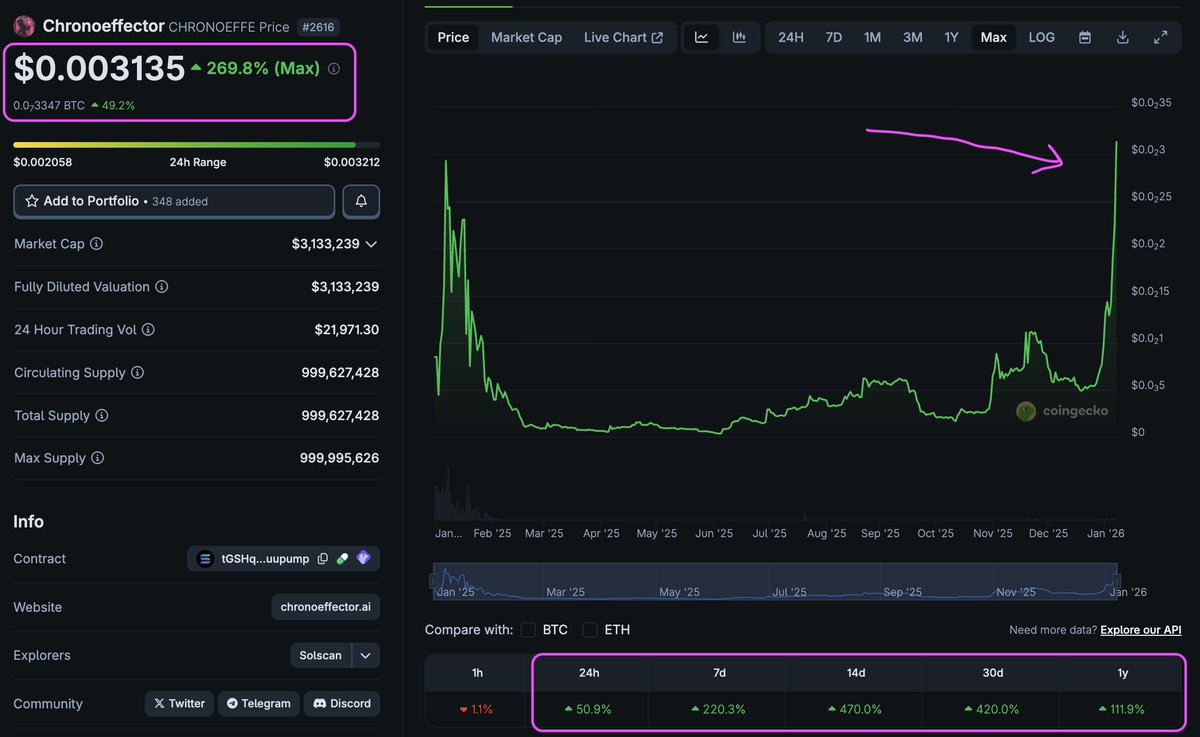The width and height of the screenshot is (1200, 737).
Task: Click the Total Supply info icon
Action: (x=101, y=416)
